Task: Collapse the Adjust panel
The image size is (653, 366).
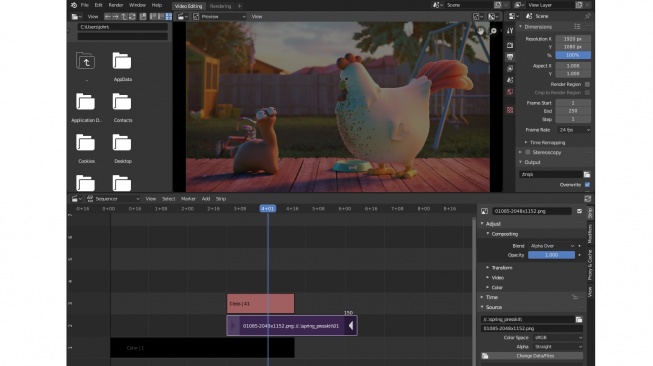Action: pos(482,224)
